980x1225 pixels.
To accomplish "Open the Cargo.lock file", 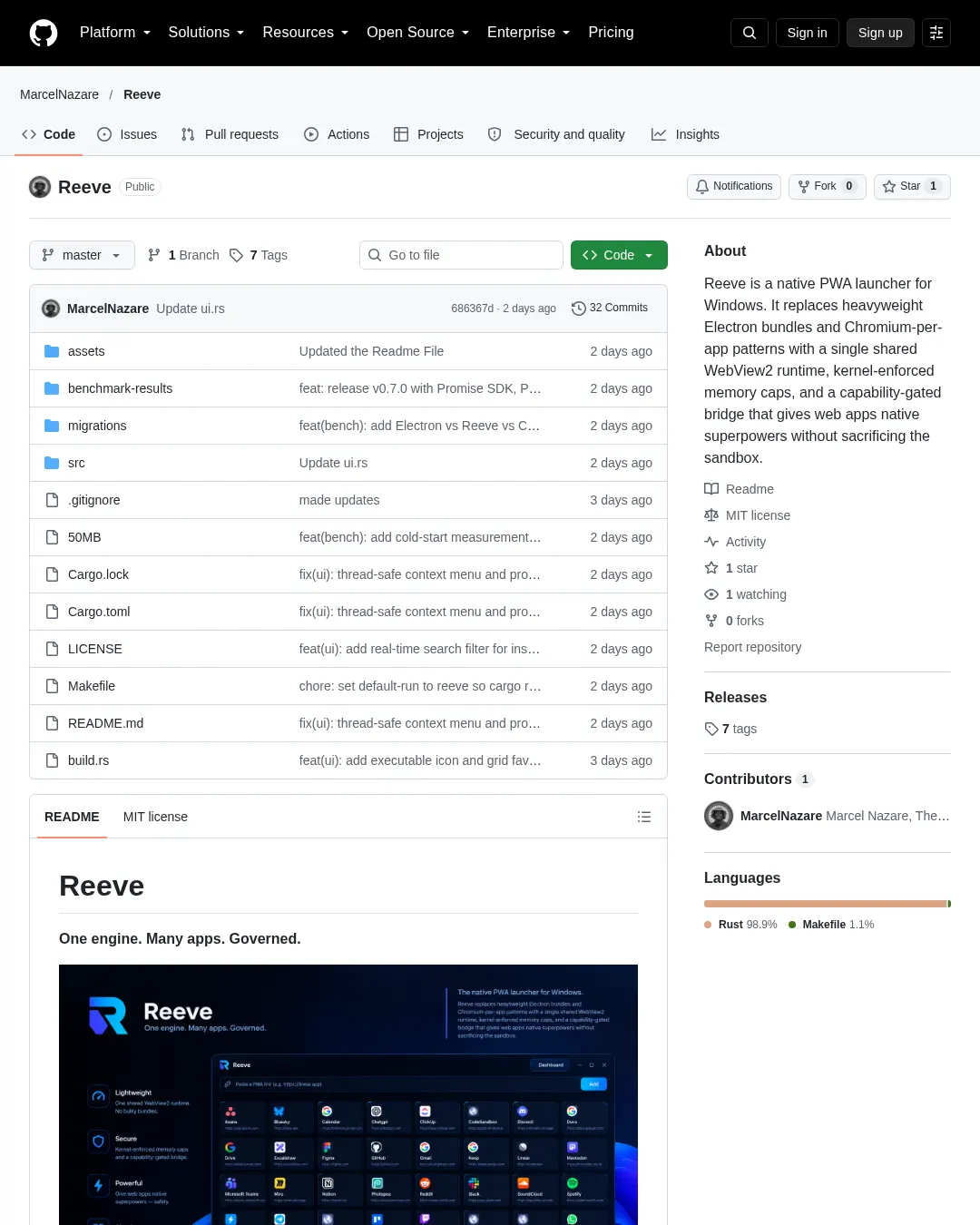I will tap(98, 574).
